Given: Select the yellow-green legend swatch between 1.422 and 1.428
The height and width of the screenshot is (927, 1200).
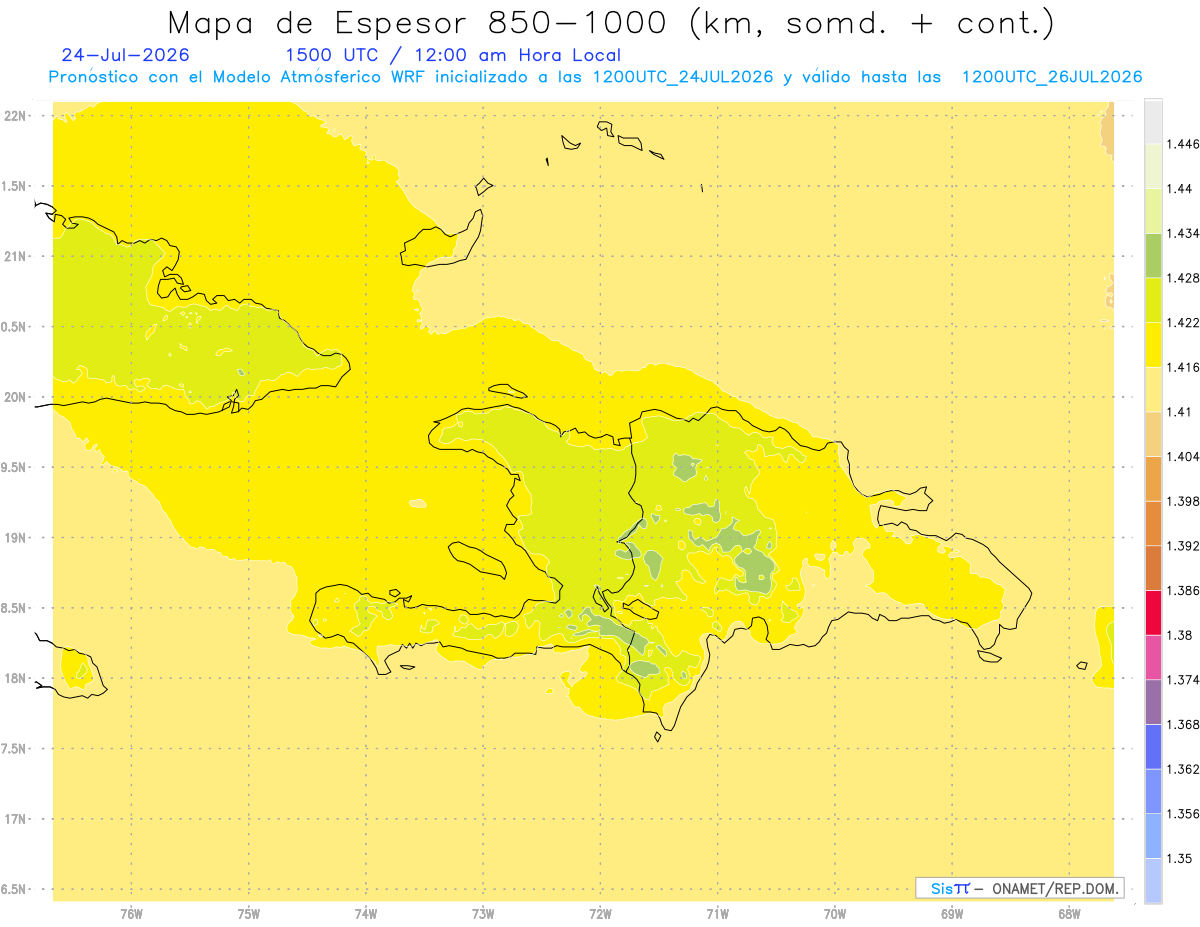Looking at the screenshot, I should (x=1153, y=300).
